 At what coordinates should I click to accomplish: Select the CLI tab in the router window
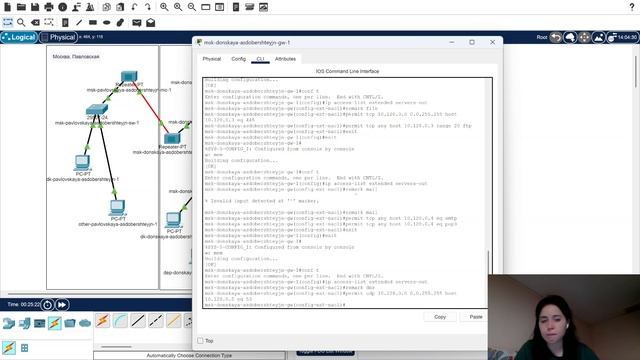(x=260, y=59)
